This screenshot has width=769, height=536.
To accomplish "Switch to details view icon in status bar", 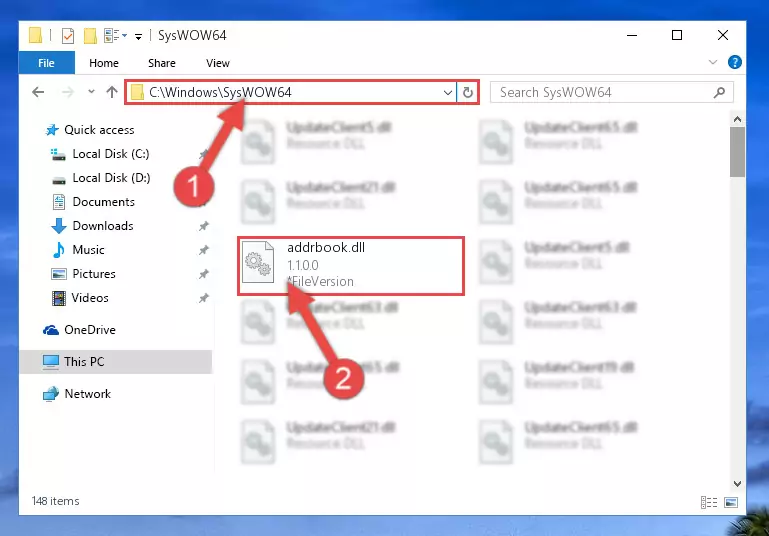I will click(709, 502).
